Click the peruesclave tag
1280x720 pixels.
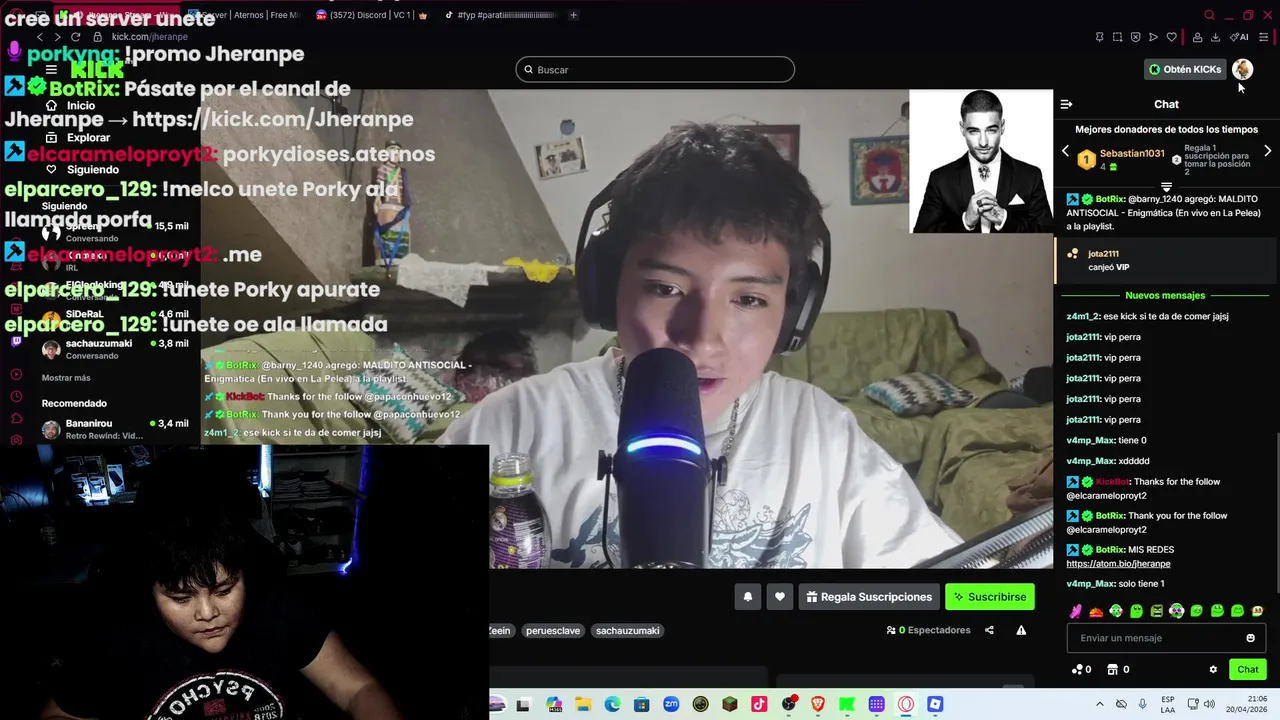[x=553, y=631]
